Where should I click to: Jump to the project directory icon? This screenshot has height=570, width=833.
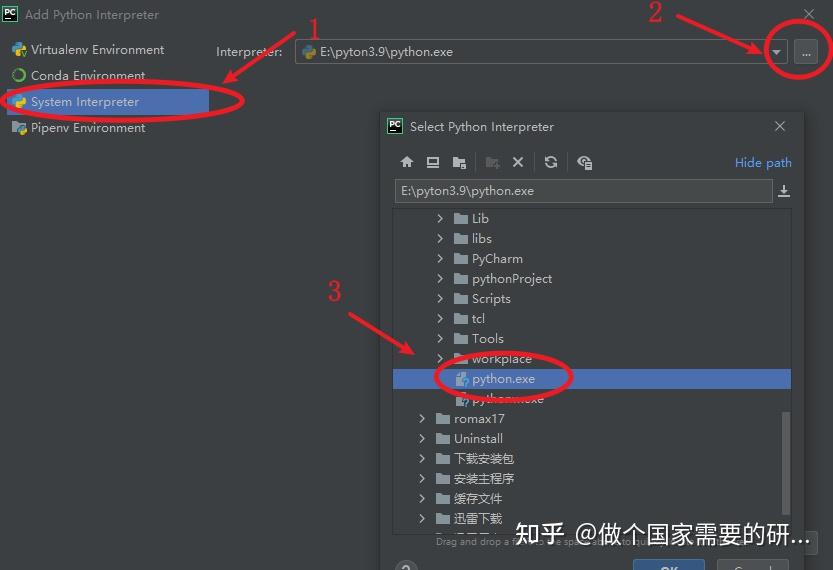pyautogui.click(x=459, y=162)
